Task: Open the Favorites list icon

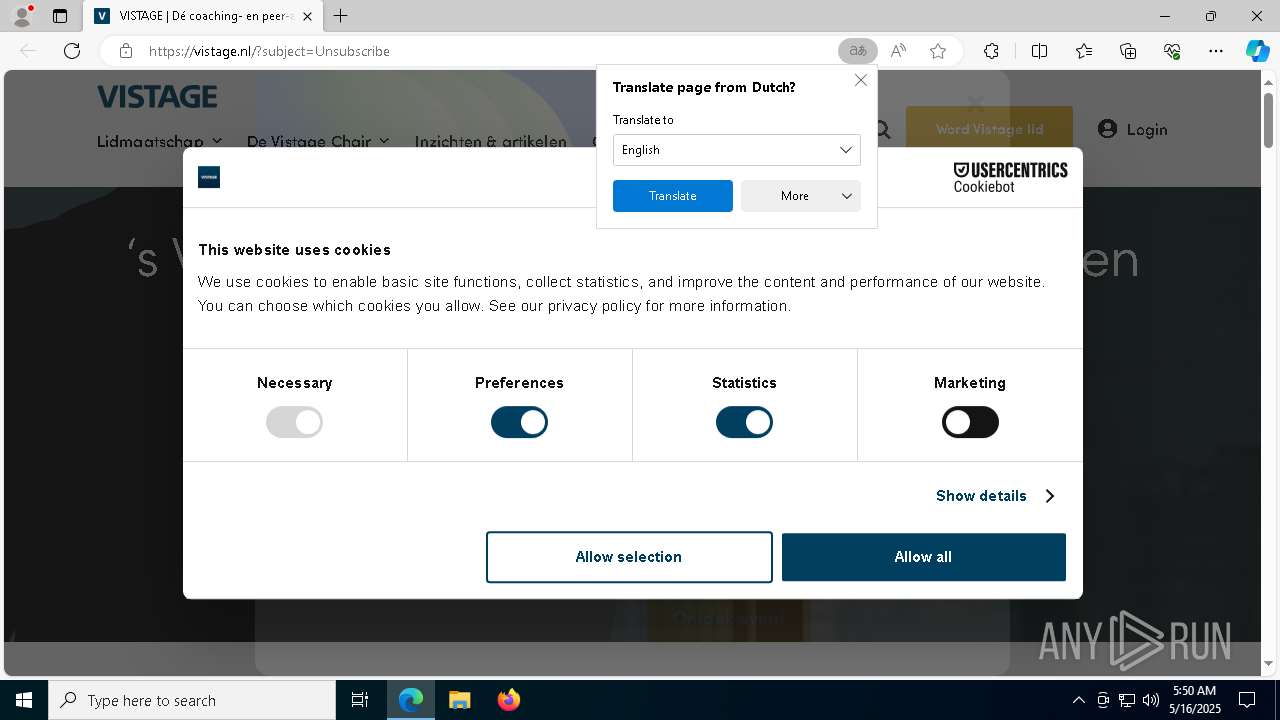Action: pyautogui.click(x=1084, y=51)
